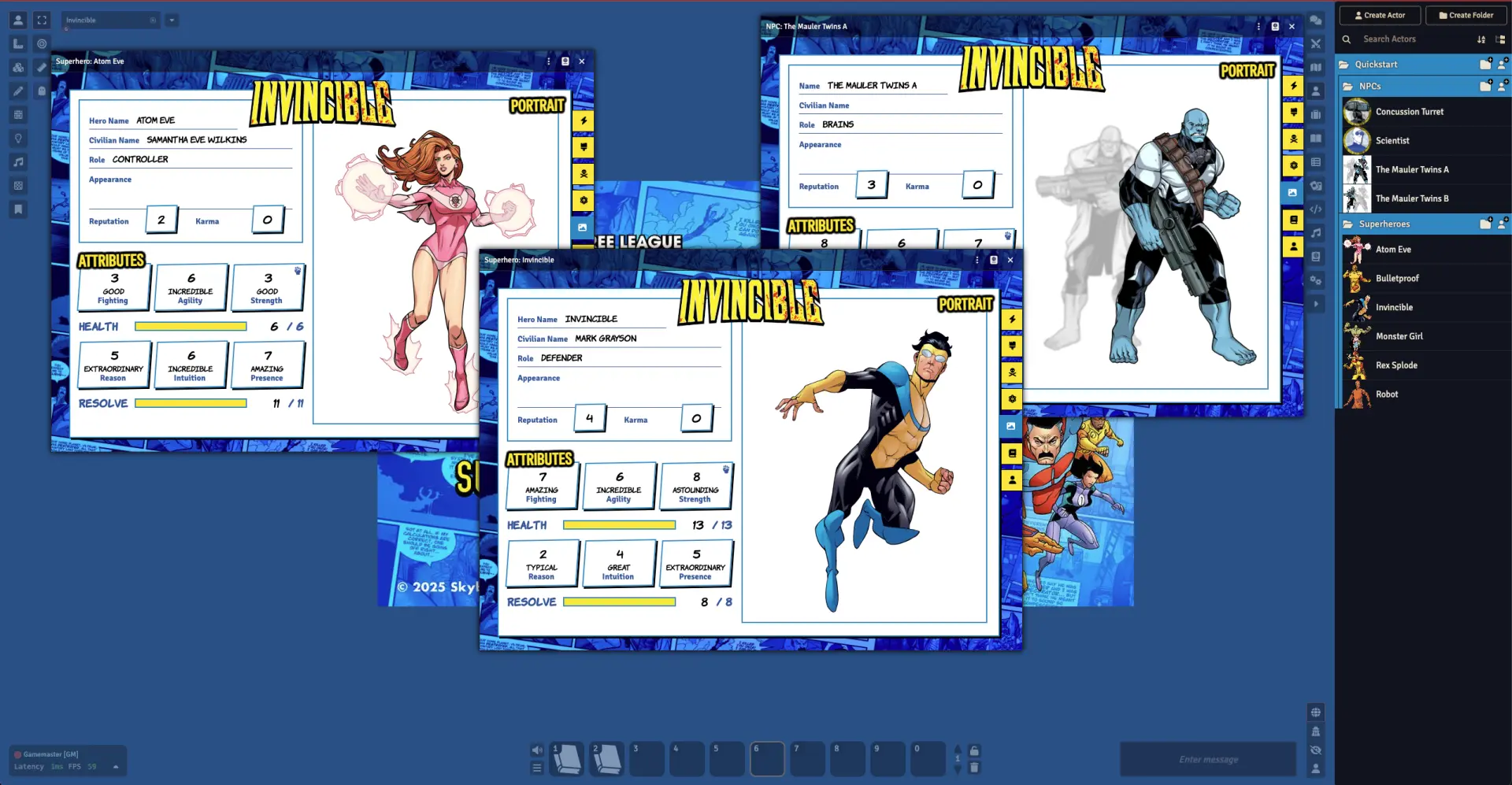Select the Drawing pencil controls
The width and height of the screenshot is (1512, 785).
pos(18,91)
